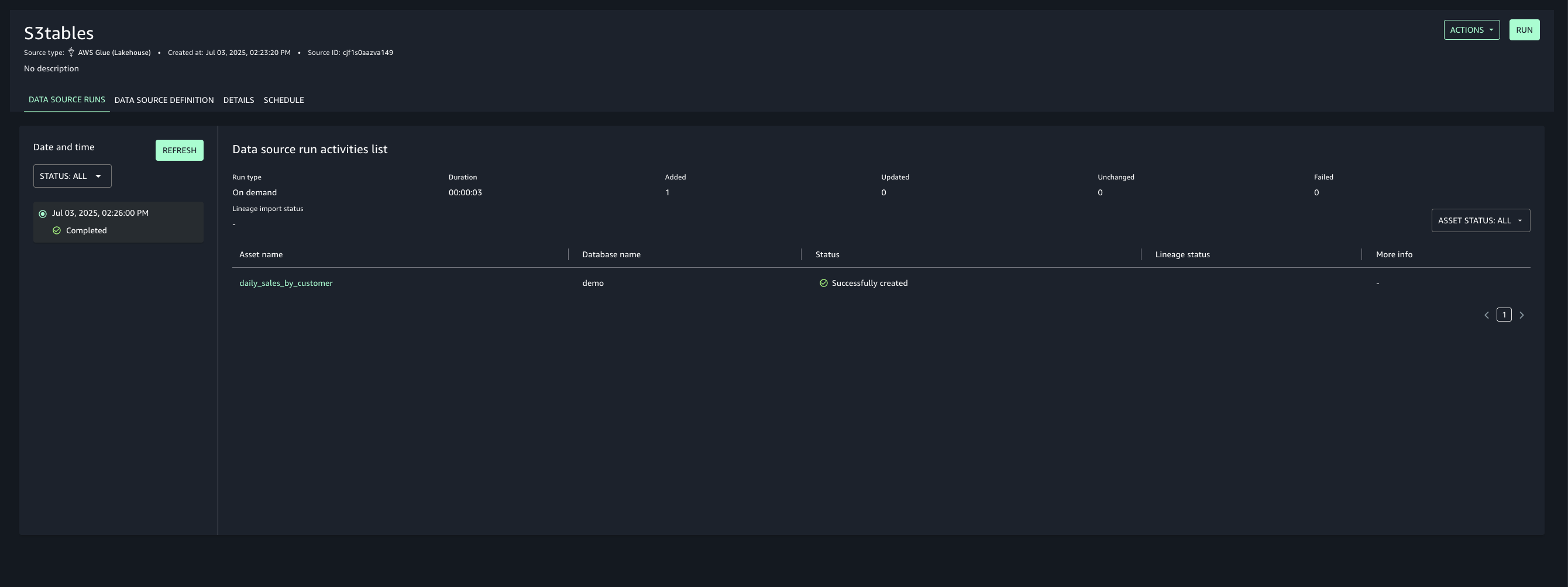1568x587 pixels.
Task: Open the daily_sales_by_customer asset link
Action: [286, 284]
